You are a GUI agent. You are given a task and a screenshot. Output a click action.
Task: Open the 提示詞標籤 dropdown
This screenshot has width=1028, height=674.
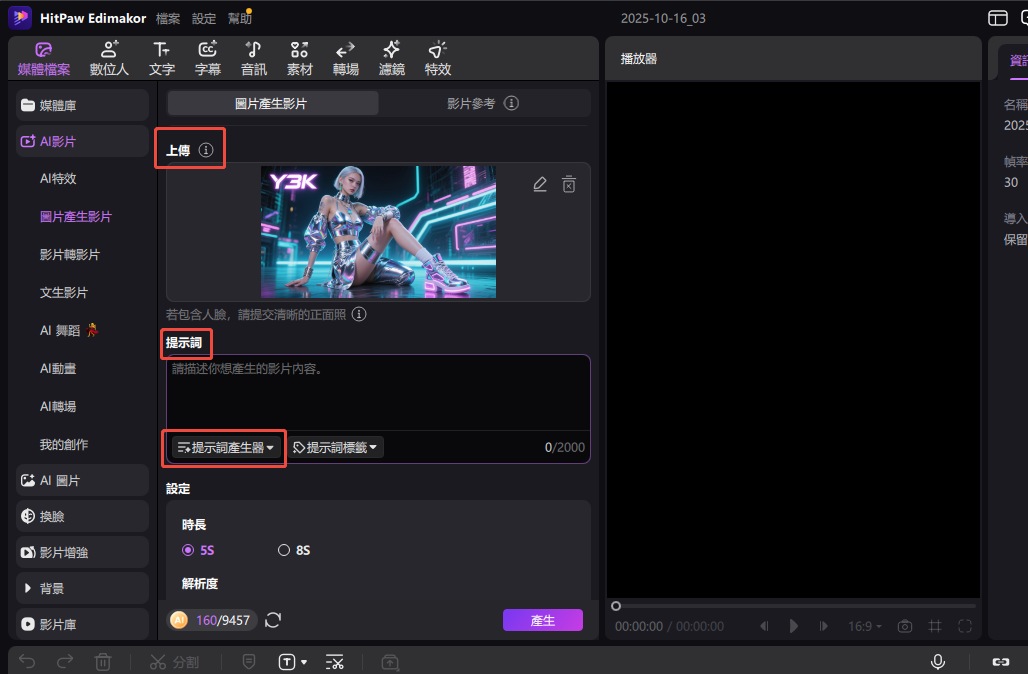coord(336,447)
